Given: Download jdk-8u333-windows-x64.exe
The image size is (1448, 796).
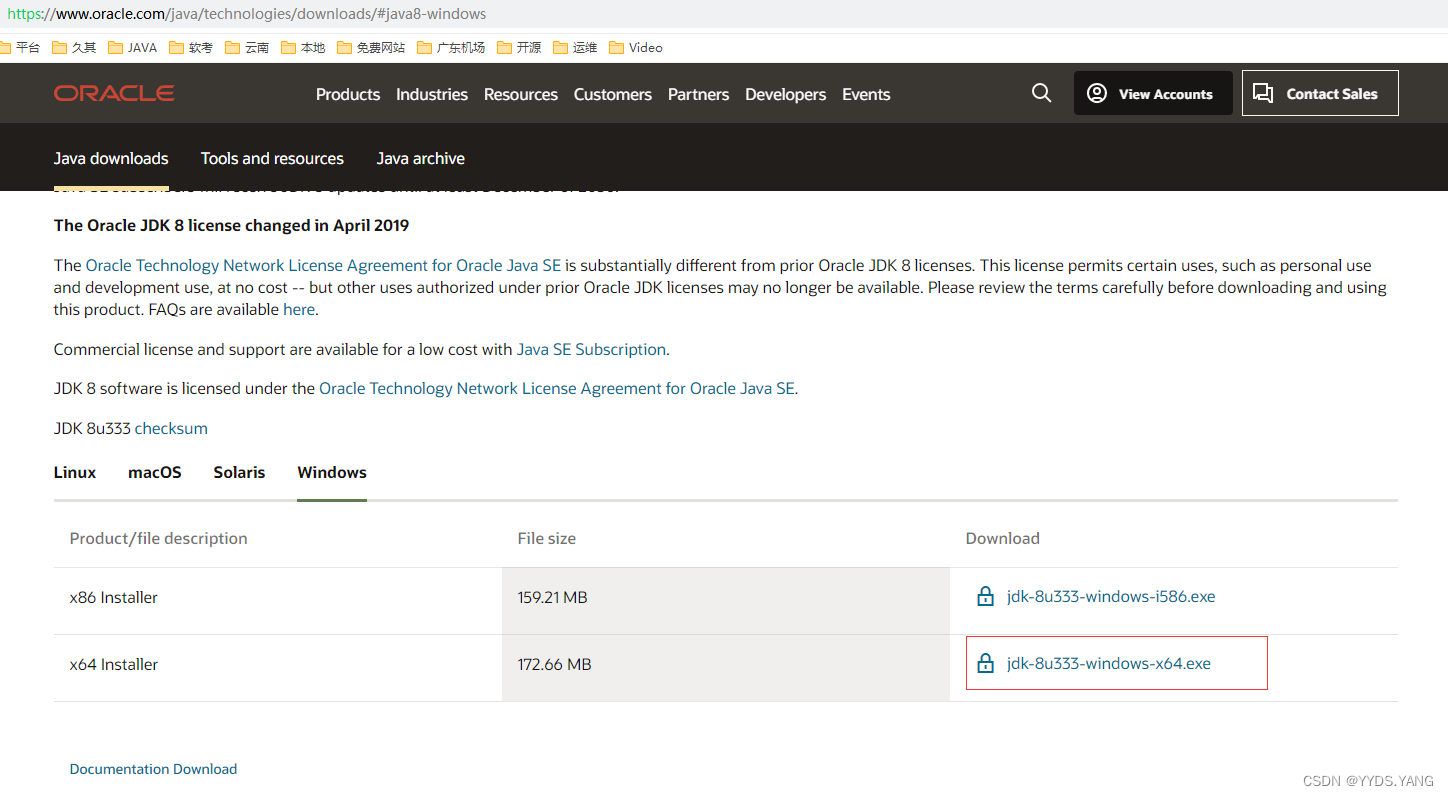Looking at the screenshot, I should (x=1109, y=663).
